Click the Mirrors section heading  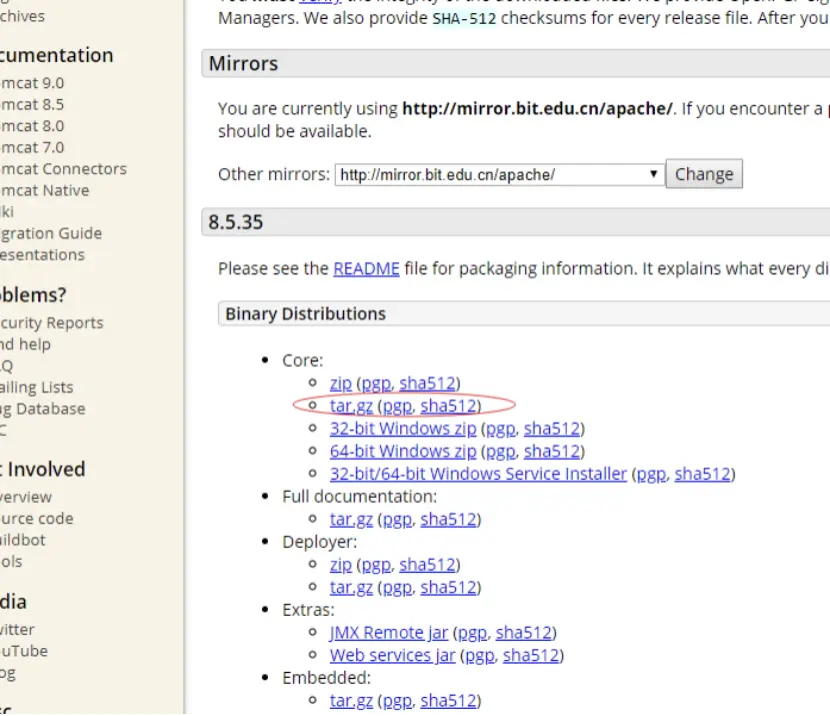[x=243, y=64]
